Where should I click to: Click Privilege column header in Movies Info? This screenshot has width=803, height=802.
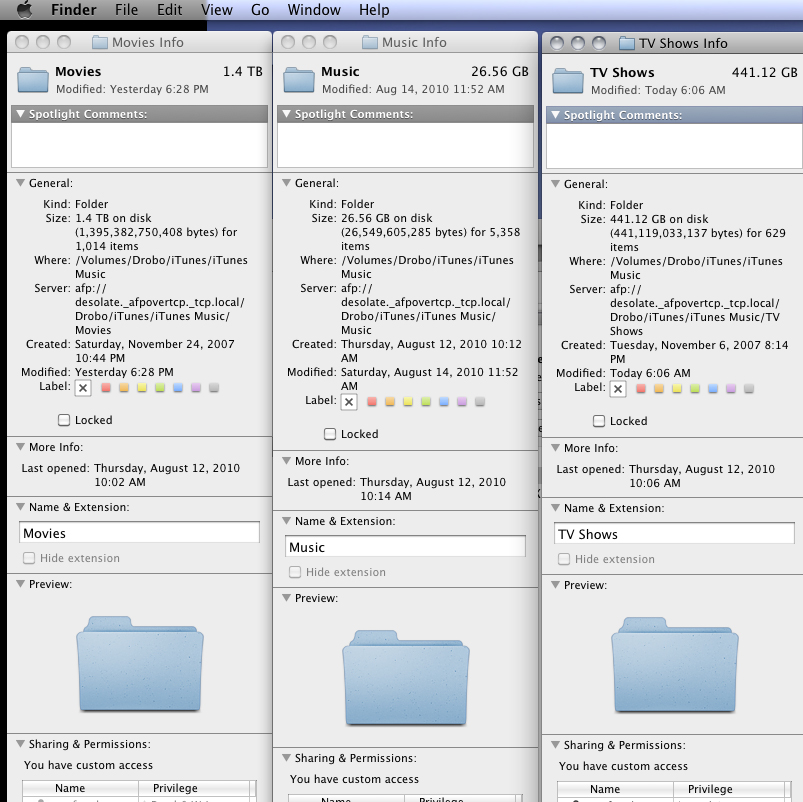(194, 788)
